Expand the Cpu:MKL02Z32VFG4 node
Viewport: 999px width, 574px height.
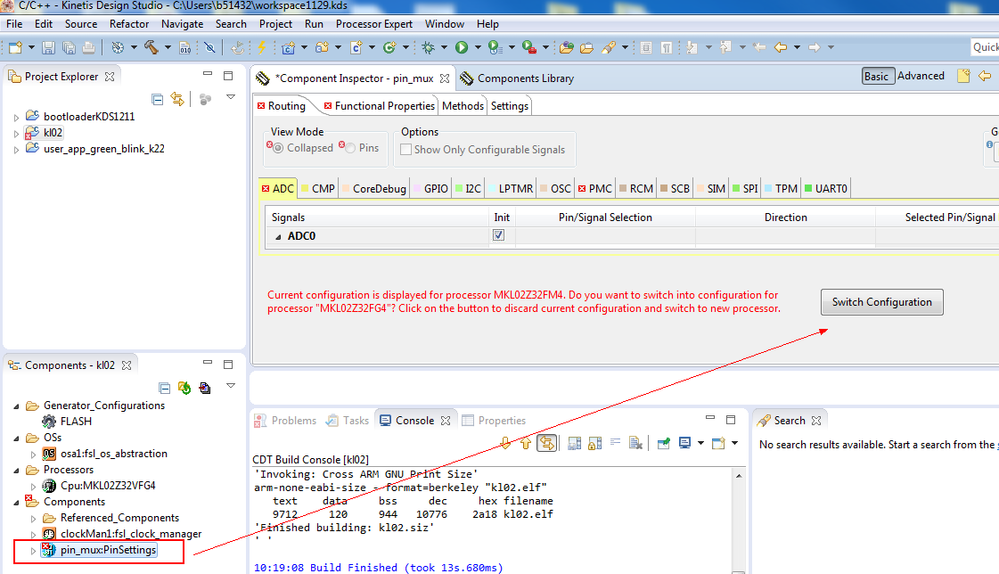(x=33, y=487)
